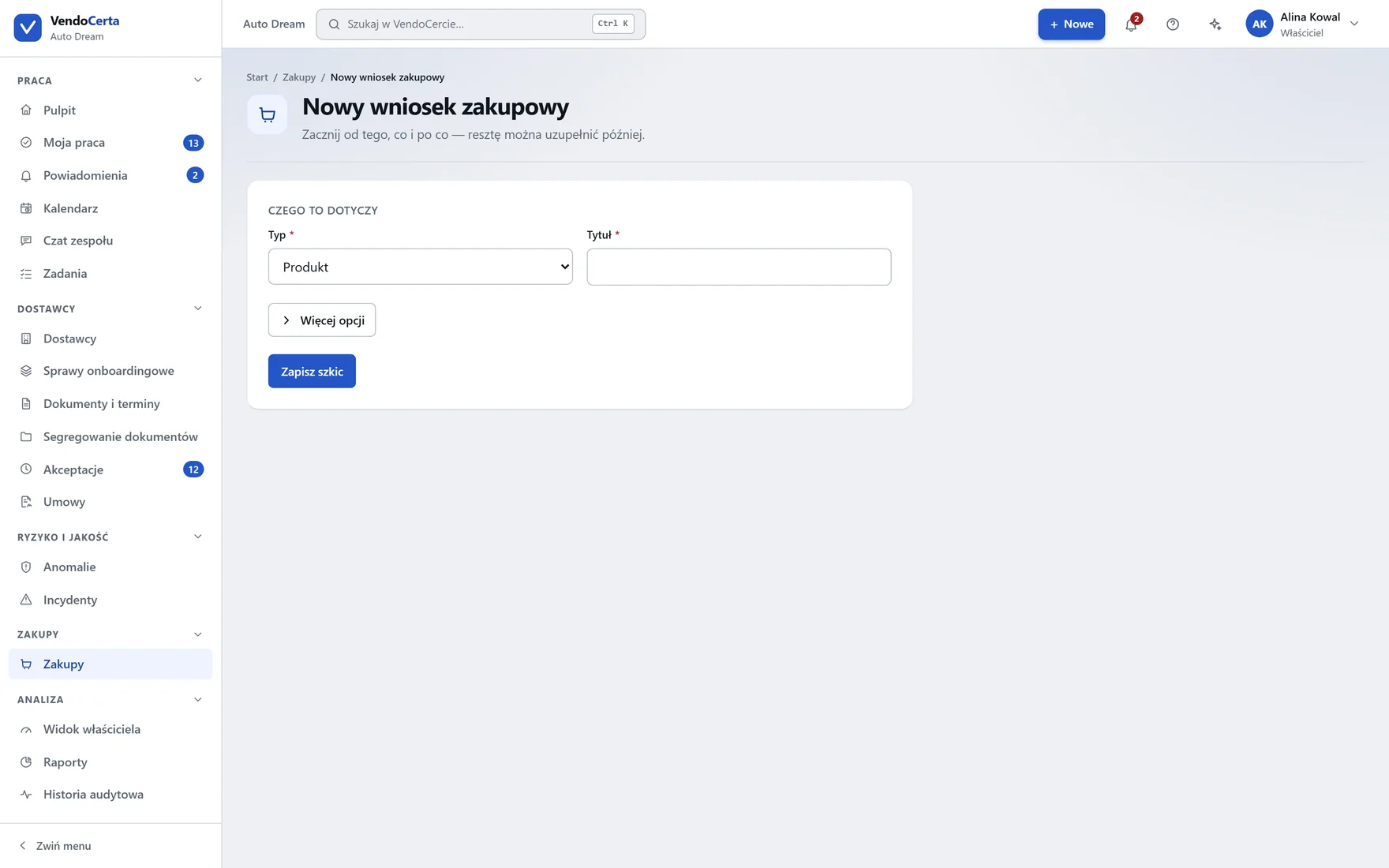Collapse the ZAKUPY section
1389x868 pixels.
point(198,634)
